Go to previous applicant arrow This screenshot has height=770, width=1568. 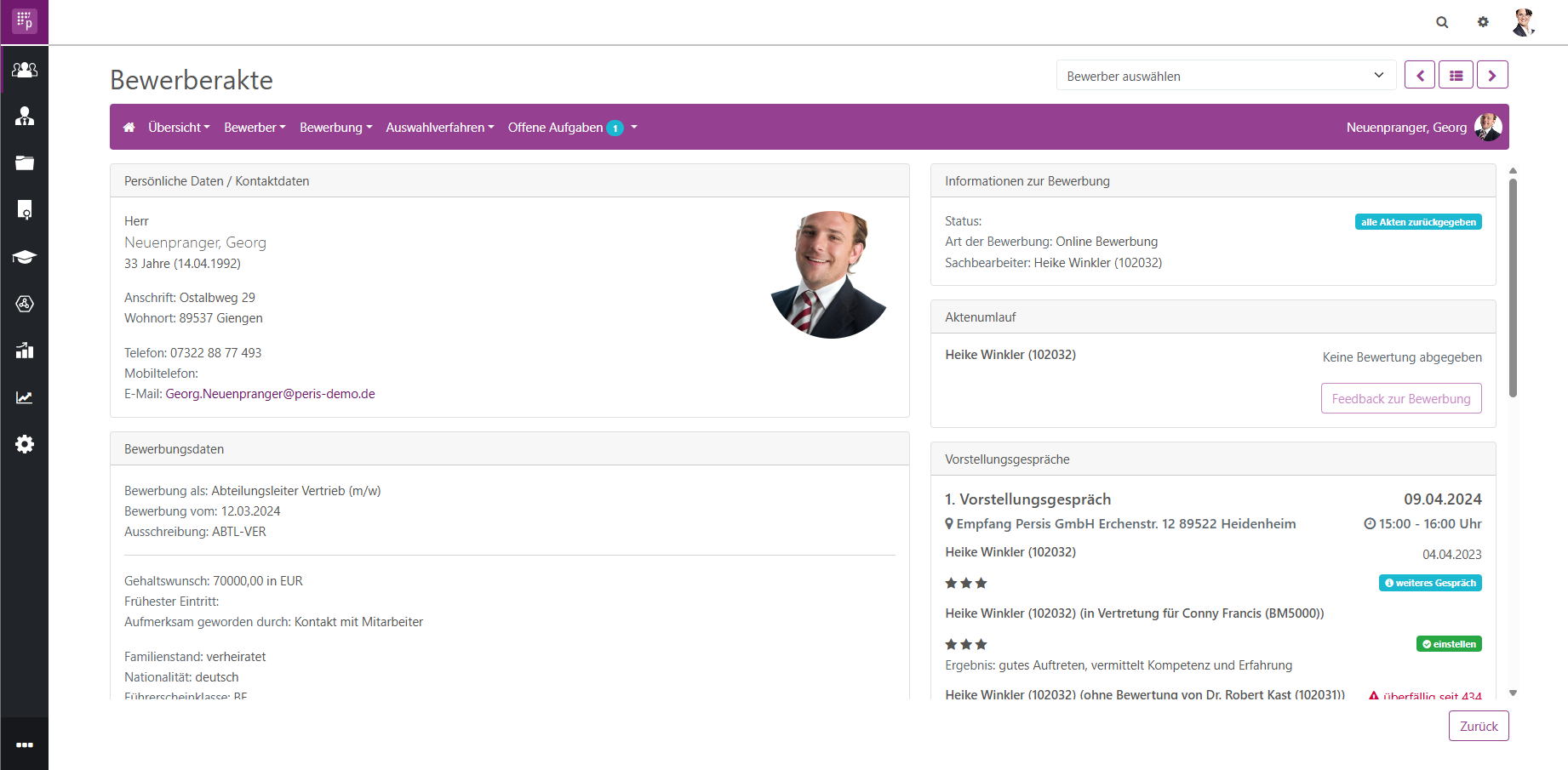click(1420, 75)
